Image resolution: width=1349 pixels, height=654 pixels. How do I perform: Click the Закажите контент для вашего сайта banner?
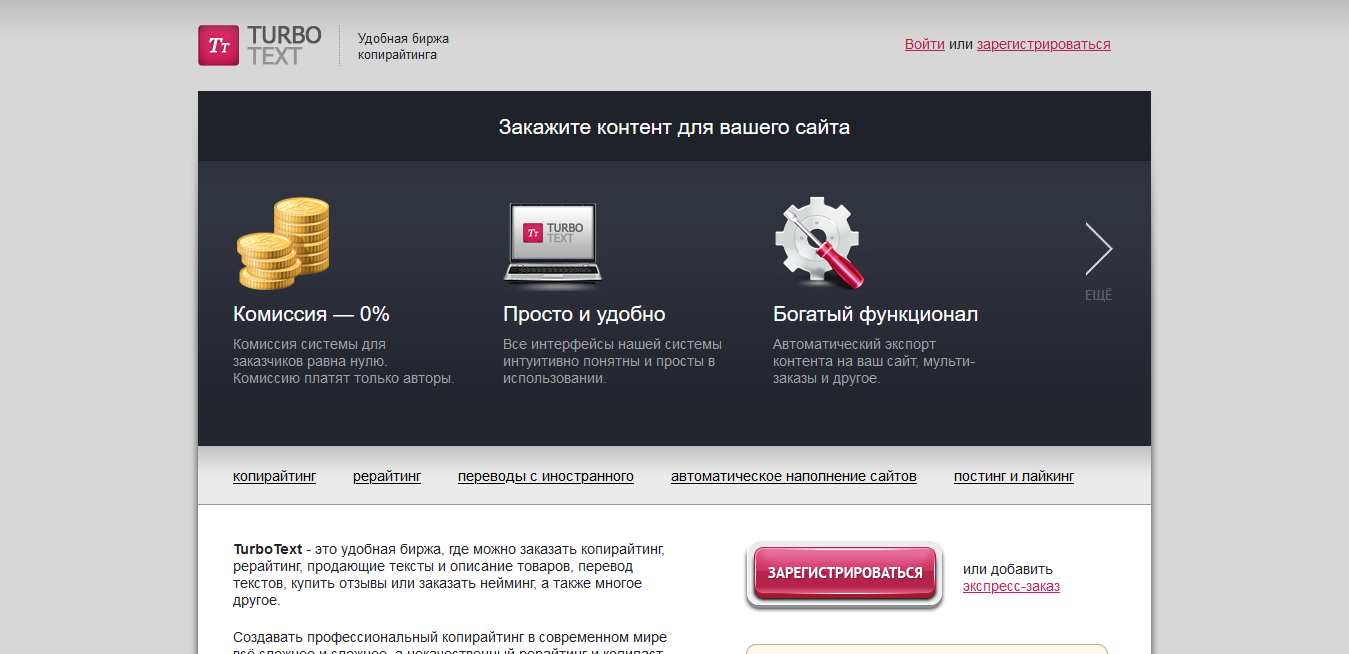tap(674, 126)
